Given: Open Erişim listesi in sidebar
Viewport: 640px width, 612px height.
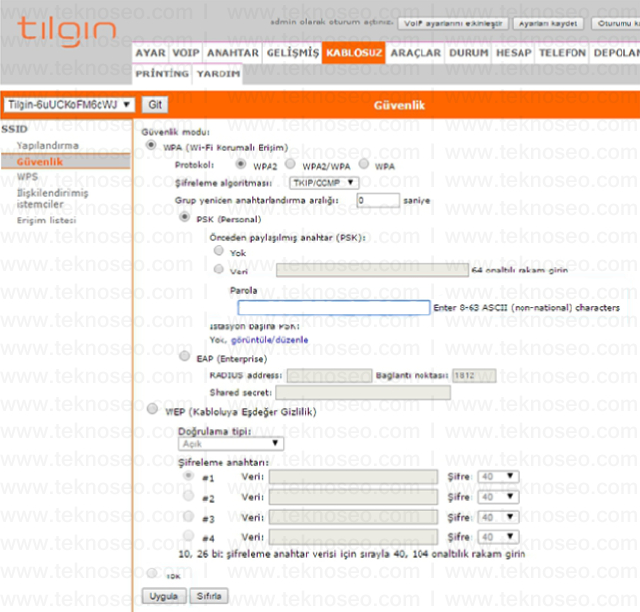Looking at the screenshot, I should pyautogui.click(x=46, y=220).
